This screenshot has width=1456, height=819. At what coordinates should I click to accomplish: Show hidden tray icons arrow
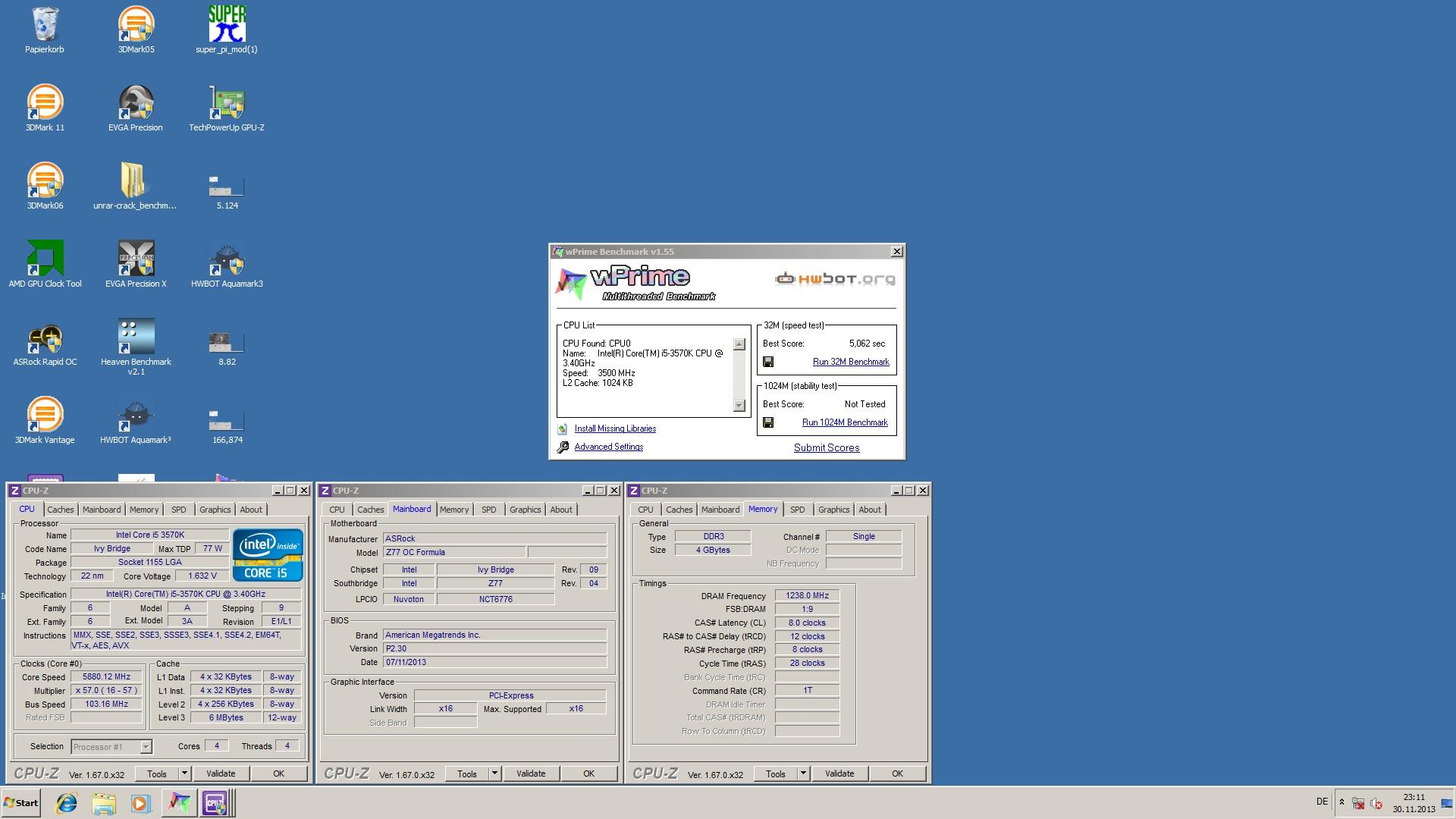click(x=1341, y=802)
